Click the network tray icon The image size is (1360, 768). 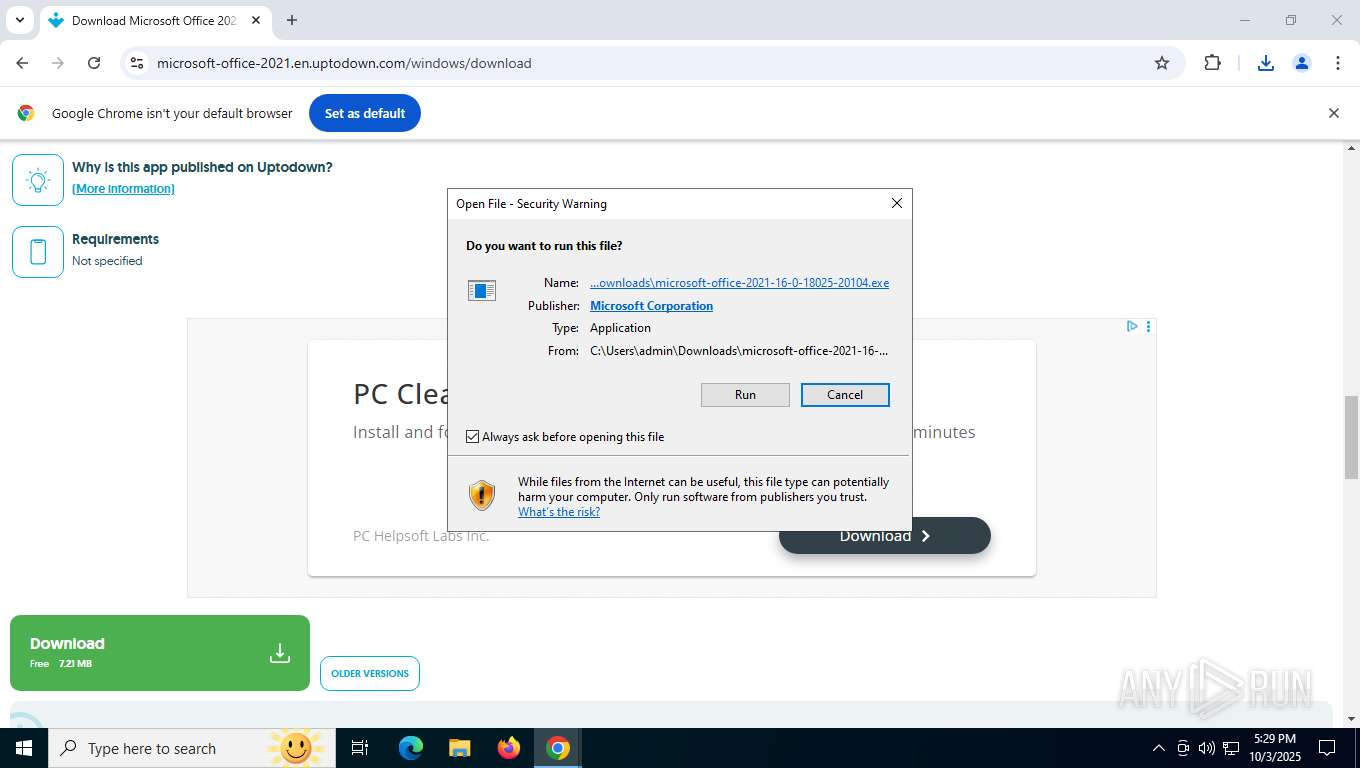pyautogui.click(x=1231, y=748)
